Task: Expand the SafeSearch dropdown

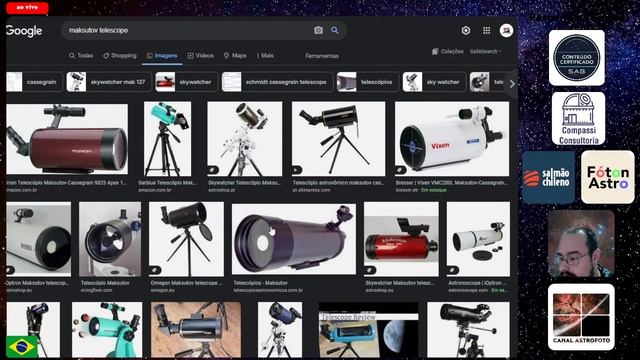Action: pyautogui.click(x=486, y=51)
